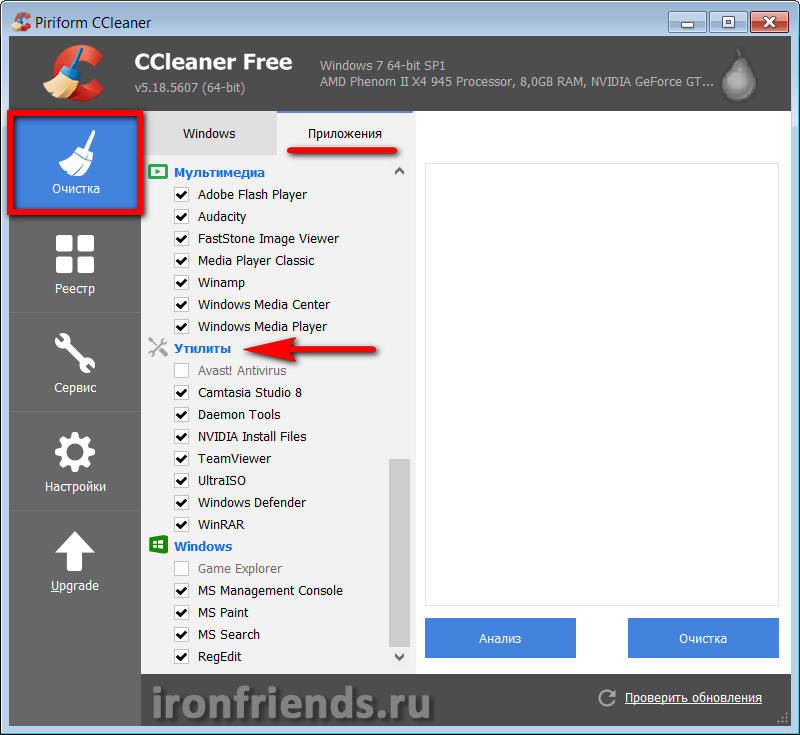
Task: Switch to the Приложения tab
Action: coord(345,133)
